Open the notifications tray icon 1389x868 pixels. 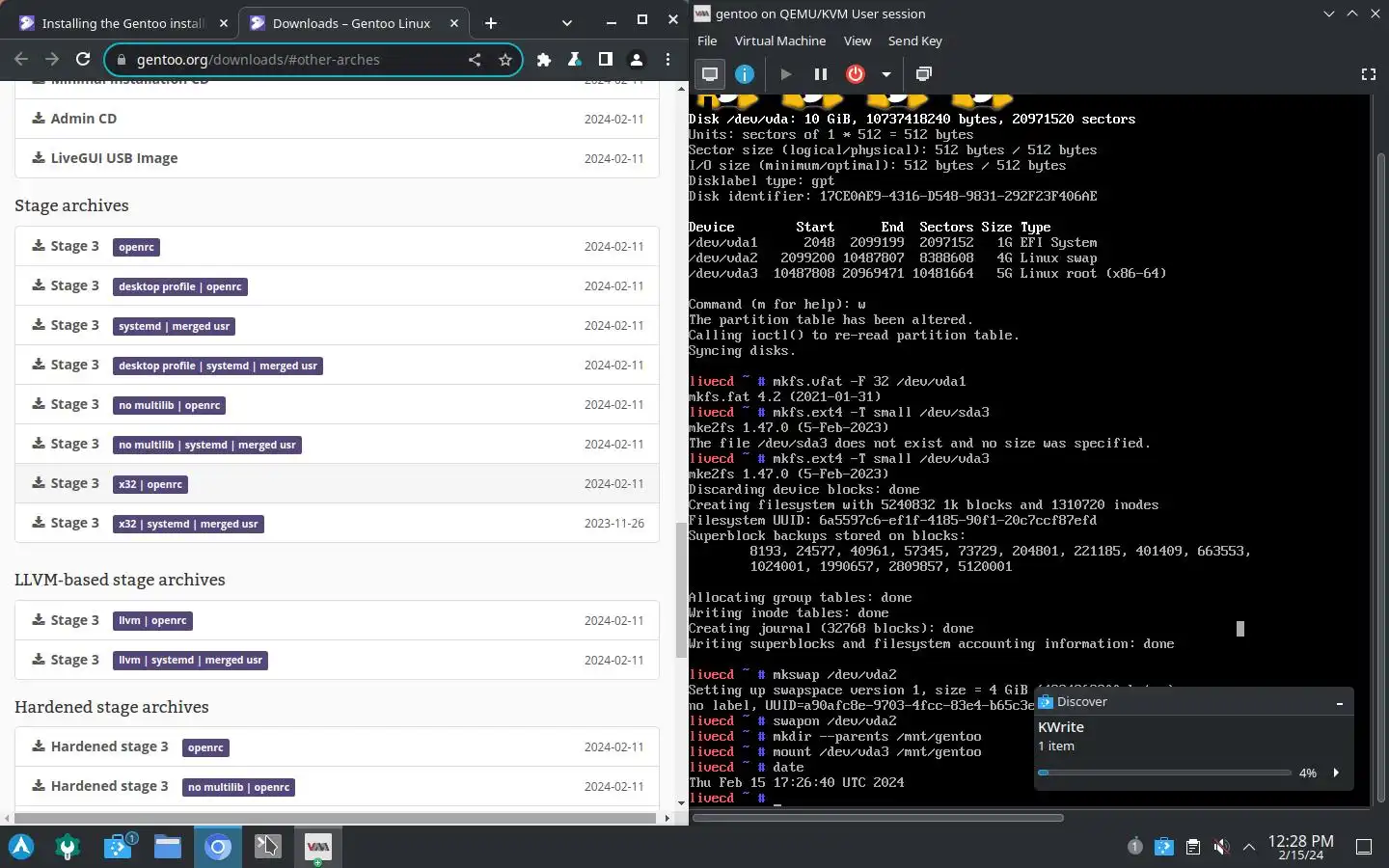[x=1135, y=847]
